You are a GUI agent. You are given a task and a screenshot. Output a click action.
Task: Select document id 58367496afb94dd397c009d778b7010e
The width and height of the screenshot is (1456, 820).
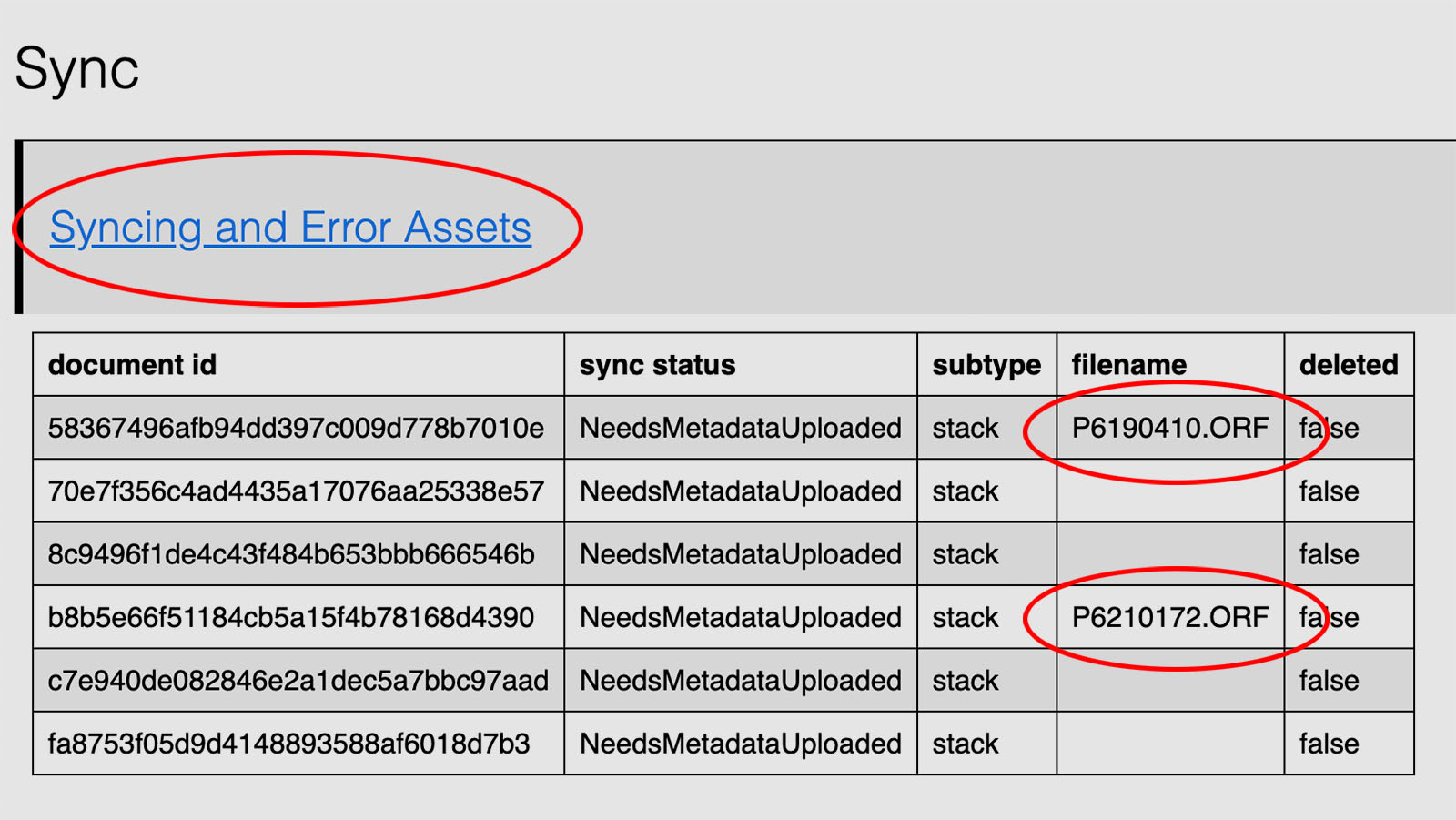296,428
